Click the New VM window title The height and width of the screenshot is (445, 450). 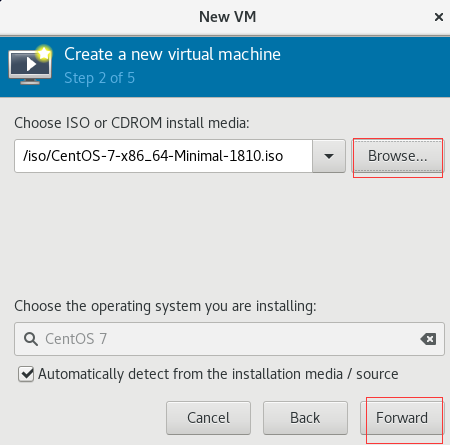coord(228,17)
